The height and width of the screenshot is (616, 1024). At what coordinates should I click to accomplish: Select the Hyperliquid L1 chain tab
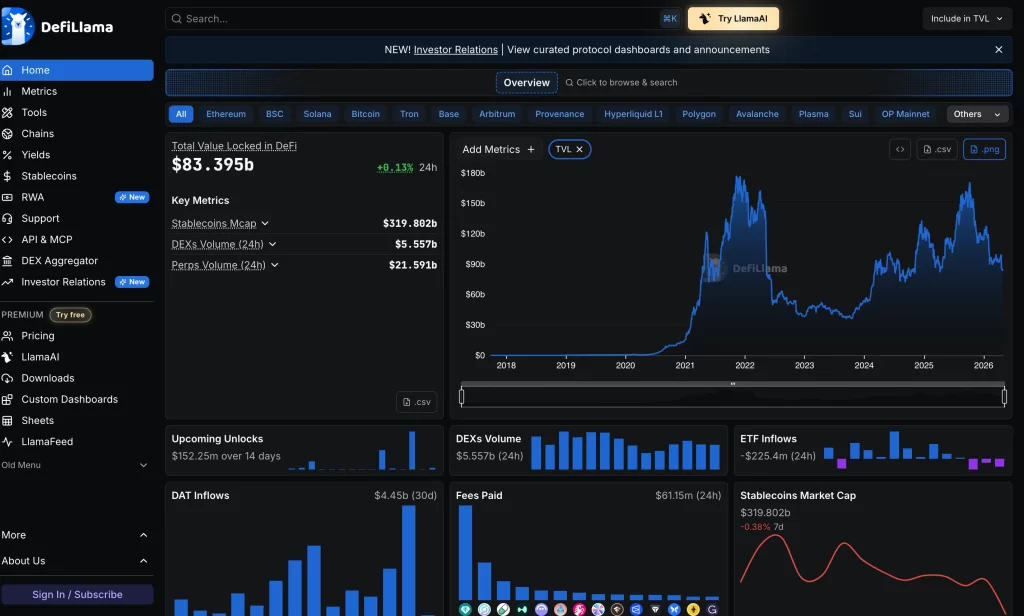tap(633, 114)
